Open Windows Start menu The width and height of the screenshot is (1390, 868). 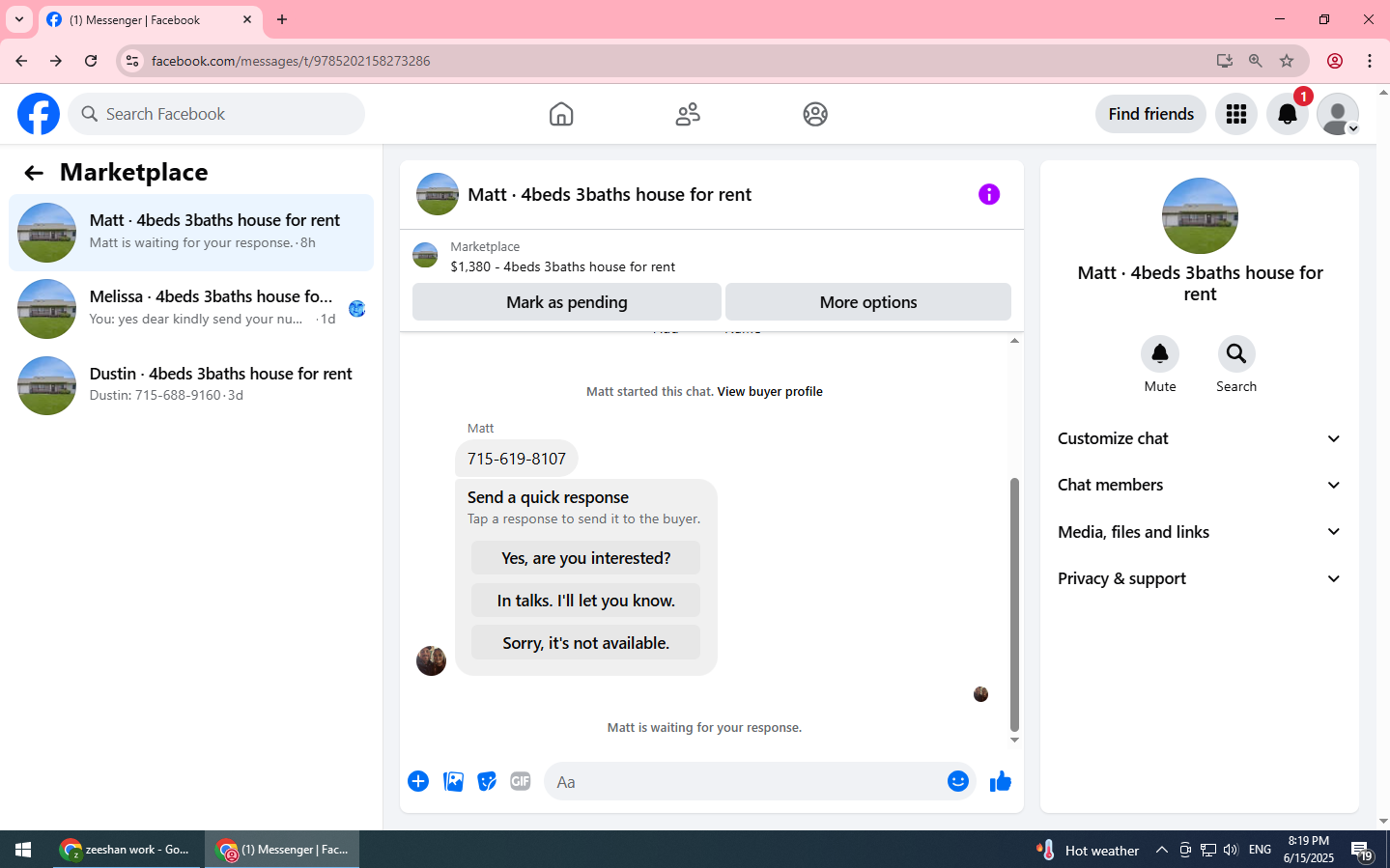point(23,850)
